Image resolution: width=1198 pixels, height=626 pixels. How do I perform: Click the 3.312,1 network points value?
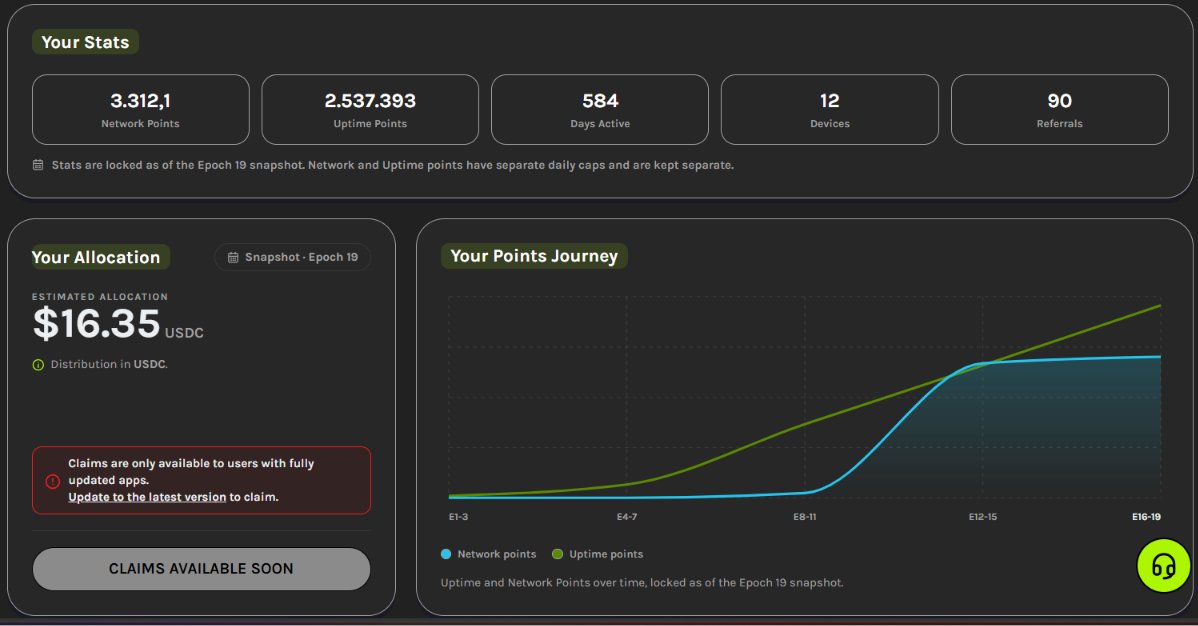(141, 101)
